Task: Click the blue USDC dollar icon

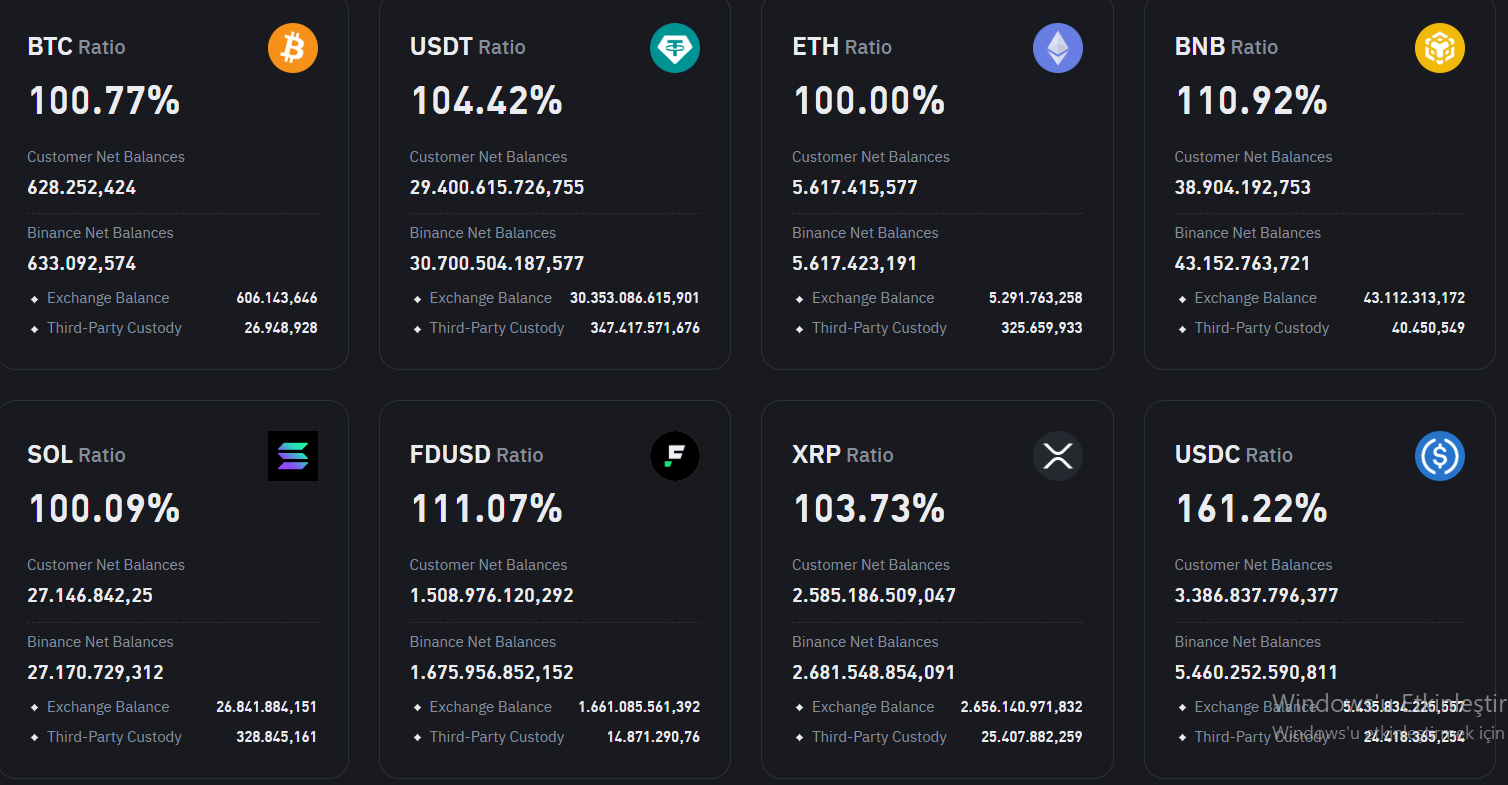Action: (1440, 456)
